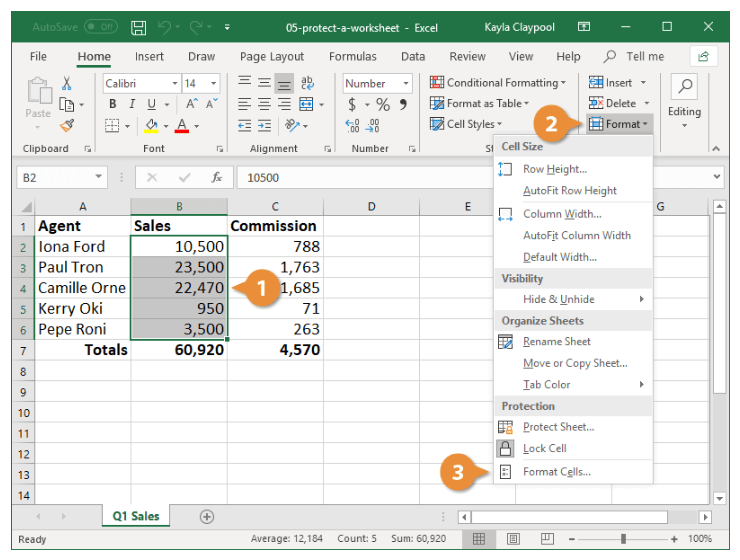
Task: Cut selection with the scissors icon
Action: click(x=67, y=84)
